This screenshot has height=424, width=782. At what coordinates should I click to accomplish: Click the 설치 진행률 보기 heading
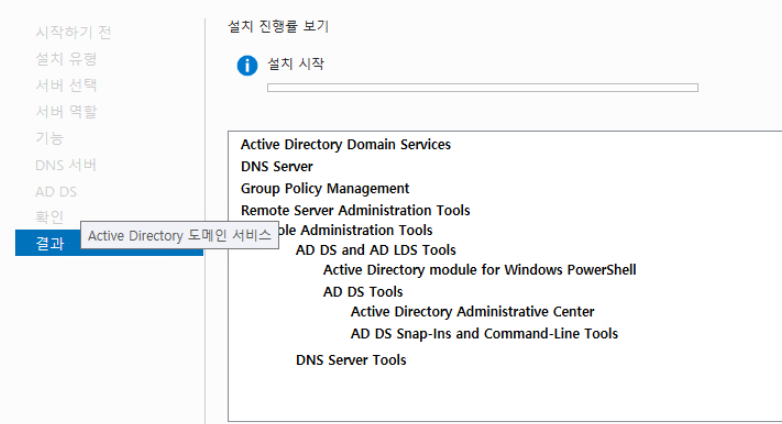(278, 26)
